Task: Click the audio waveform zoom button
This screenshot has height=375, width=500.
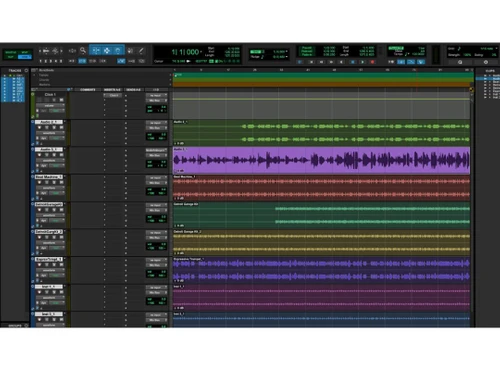Action: click(46, 51)
